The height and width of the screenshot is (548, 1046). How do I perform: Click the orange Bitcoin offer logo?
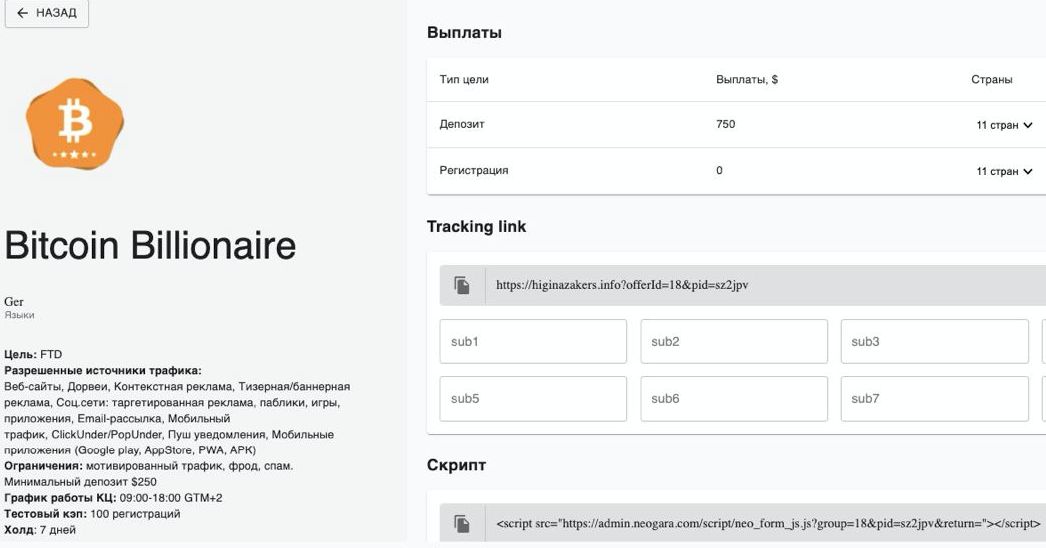pos(75,124)
